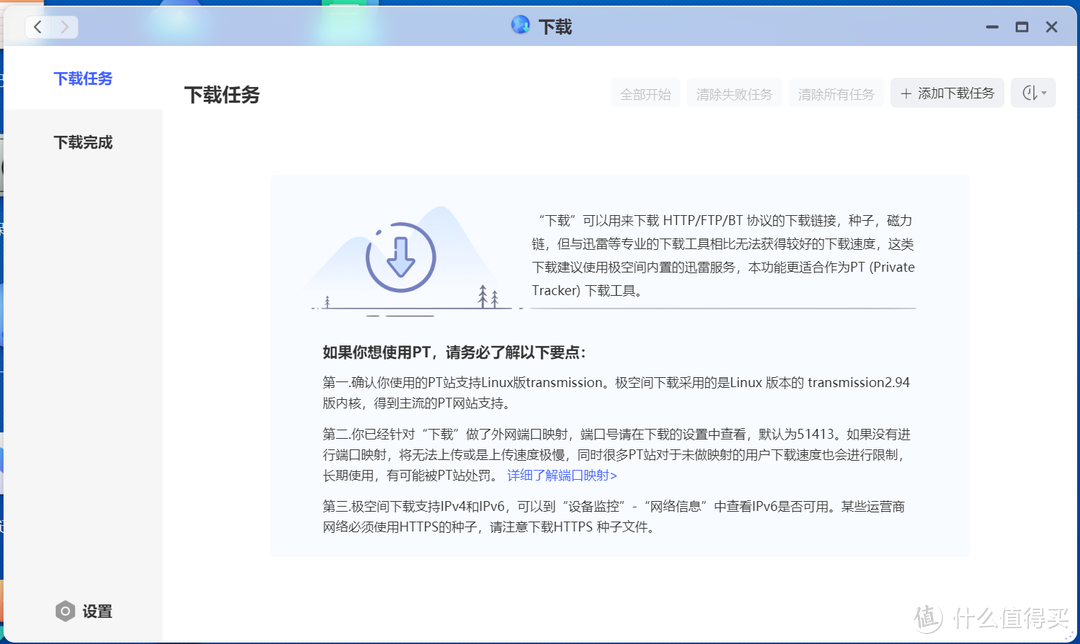This screenshot has height=644, width=1080.
Task: Click the plus icon in 添加下载任务
Action: 906,94
